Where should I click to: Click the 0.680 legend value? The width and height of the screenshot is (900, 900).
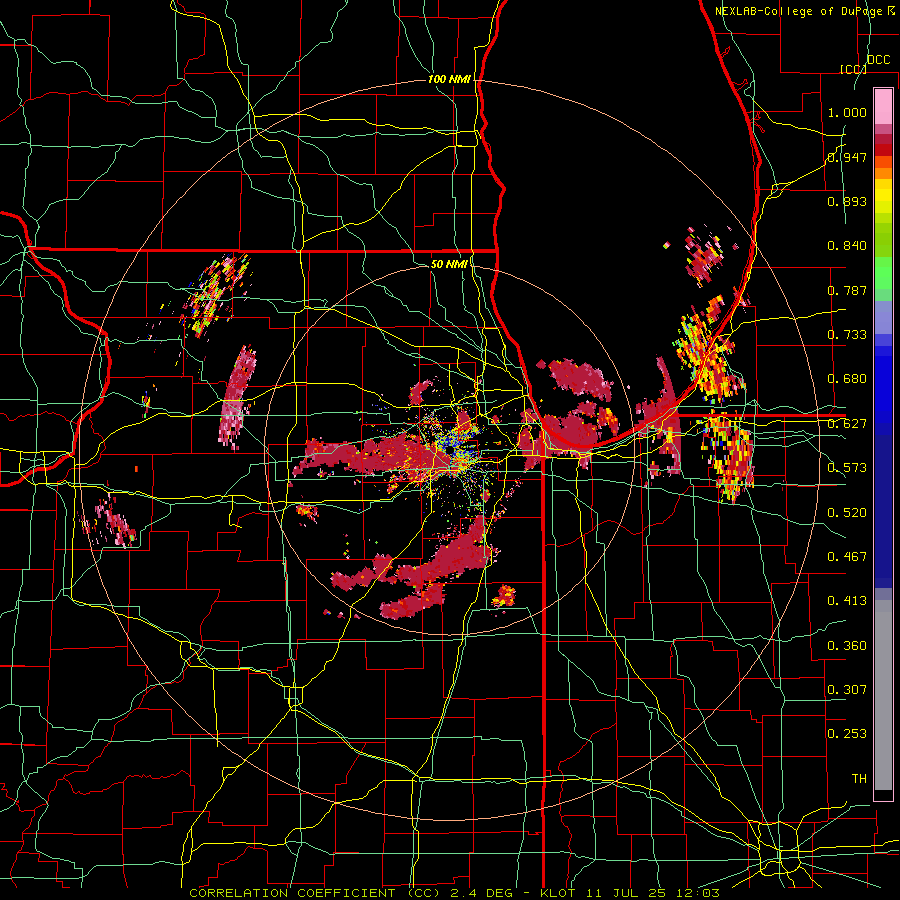click(847, 379)
